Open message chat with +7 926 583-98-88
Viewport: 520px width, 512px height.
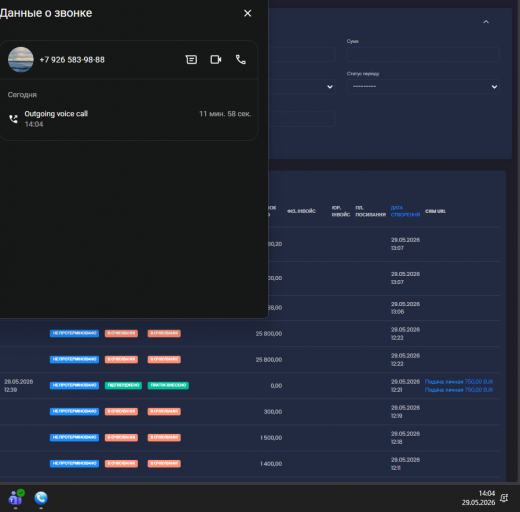point(191,60)
